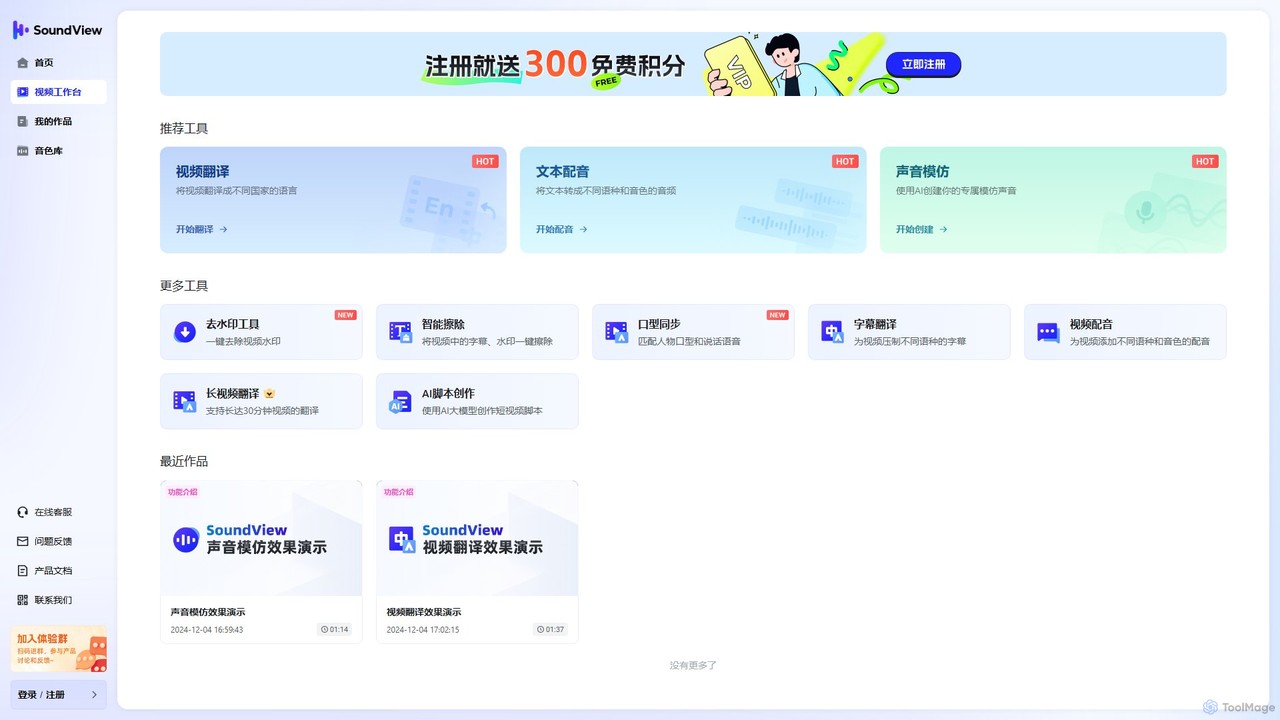Open the 声音模仿 tool card
Image resolution: width=1280 pixels, height=720 pixels.
click(x=1053, y=200)
